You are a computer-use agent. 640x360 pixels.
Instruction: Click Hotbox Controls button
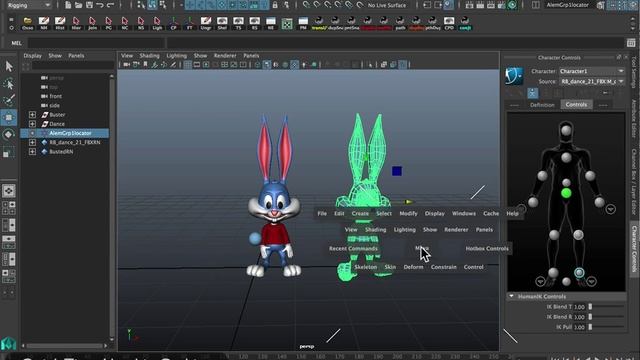click(x=487, y=248)
